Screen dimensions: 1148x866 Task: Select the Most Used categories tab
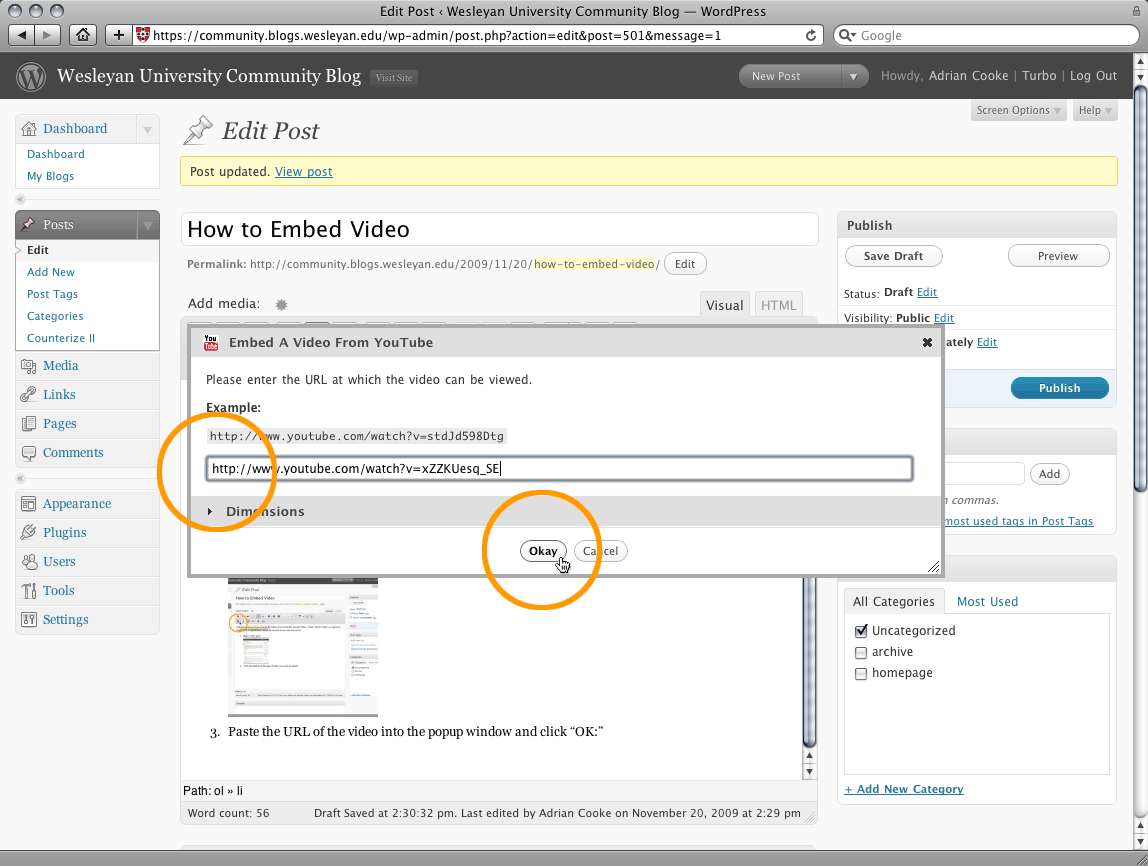[x=988, y=602]
